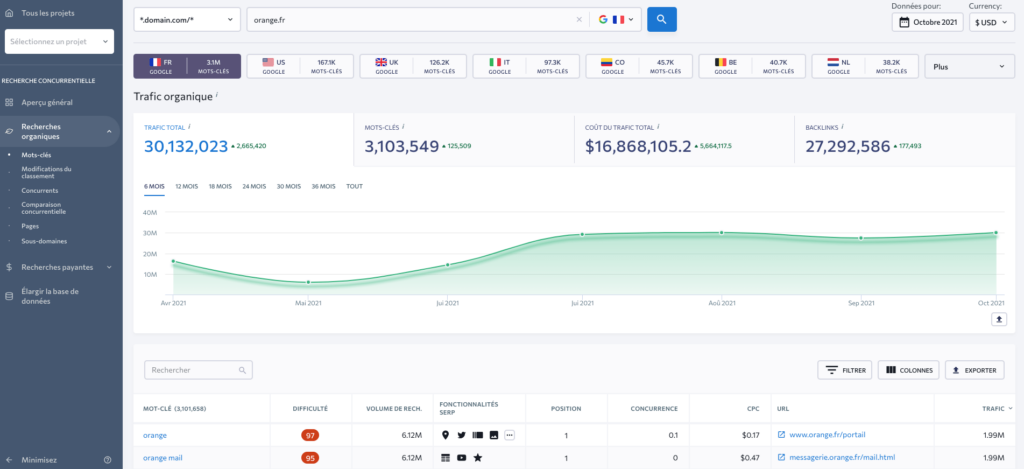This screenshot has height=469, width=1024.
Task: Open the messagerie.orange.fr/mail.html link
Action: pos(842,458)
